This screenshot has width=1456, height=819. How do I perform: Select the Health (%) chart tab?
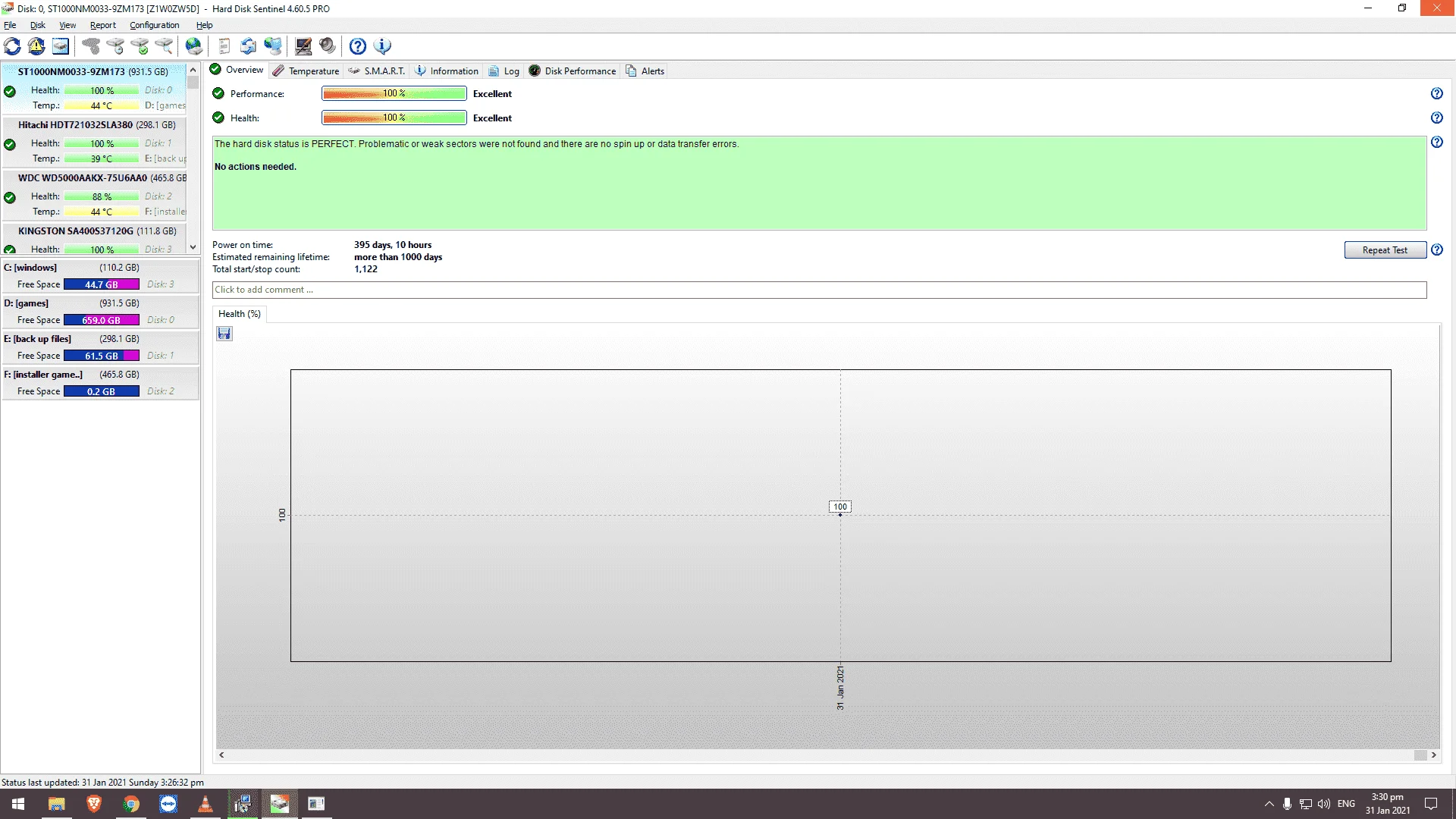[x=240, y=314]
